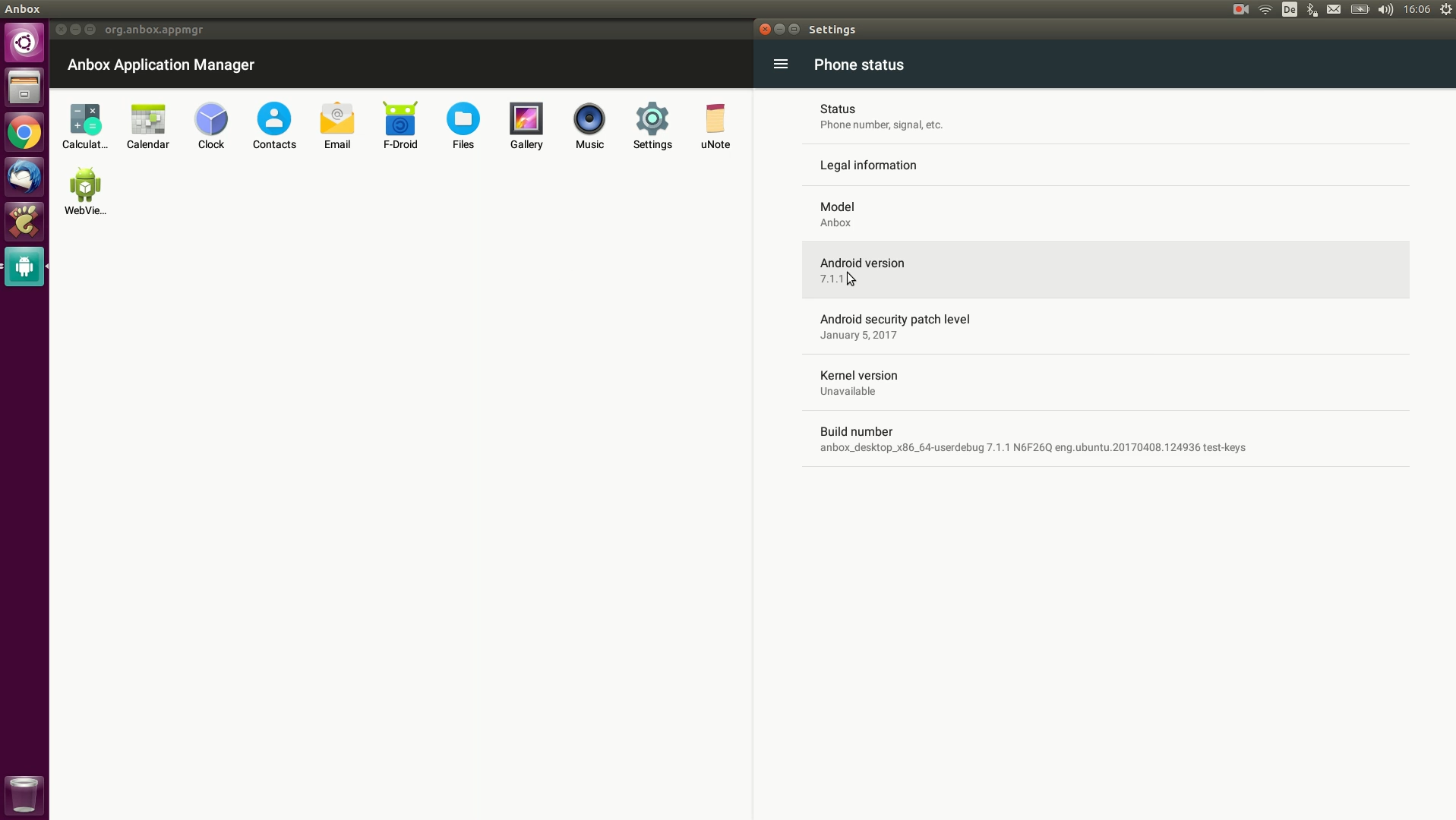Open the battery indicator
This screenshot has width=1456, height=820.
[x=1360, y=9]
